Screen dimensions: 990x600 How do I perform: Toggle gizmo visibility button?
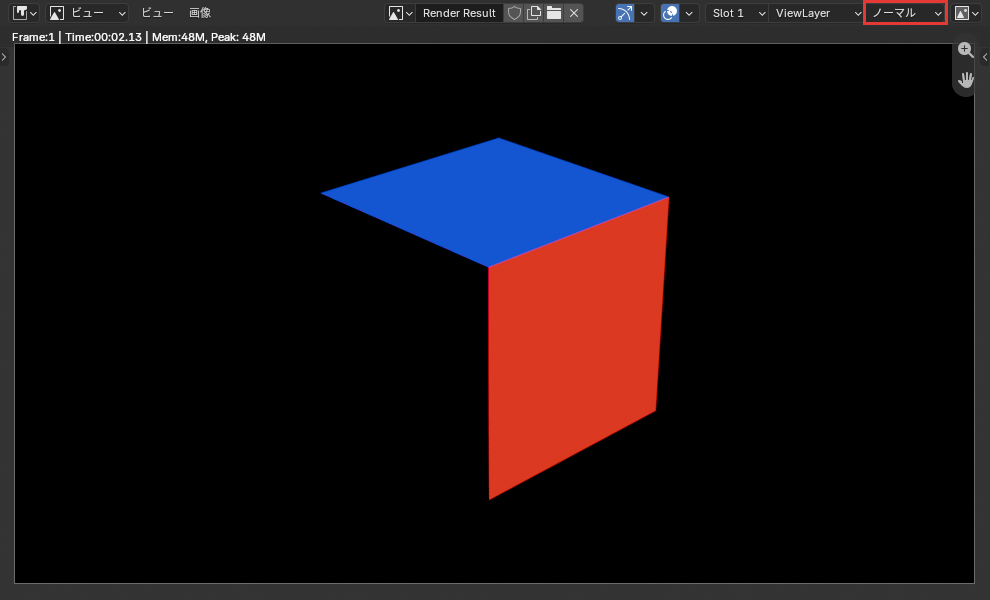(x=624, y=13)
